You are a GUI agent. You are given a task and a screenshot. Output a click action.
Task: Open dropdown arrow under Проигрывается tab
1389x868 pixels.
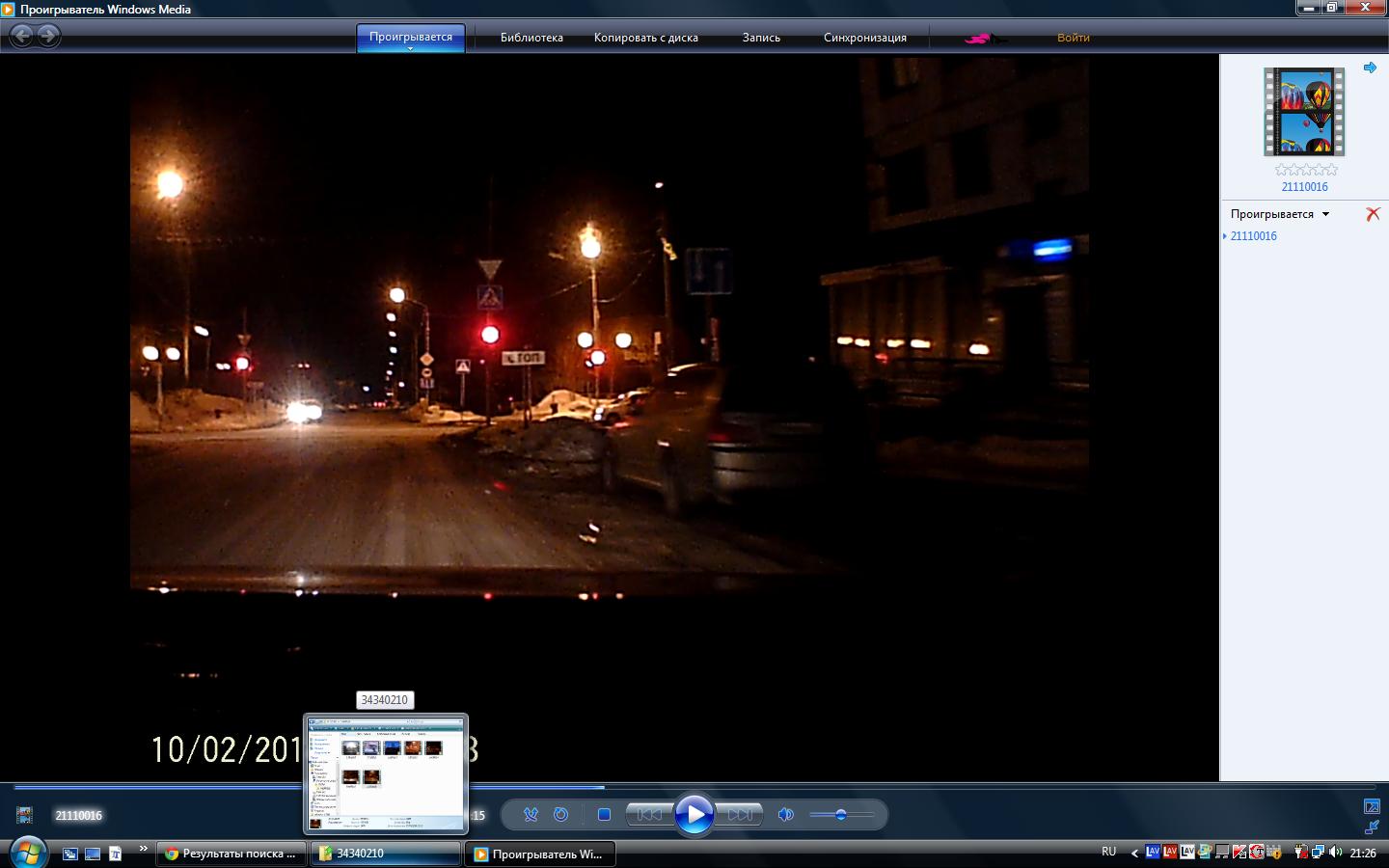[x=411, y=48]
